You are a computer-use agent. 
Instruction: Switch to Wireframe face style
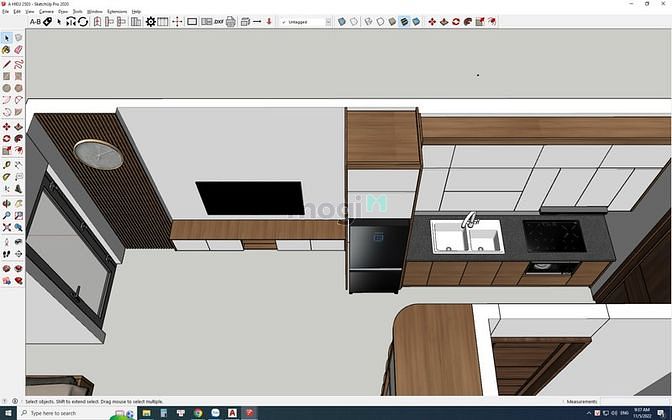click(x=368, y=21)
